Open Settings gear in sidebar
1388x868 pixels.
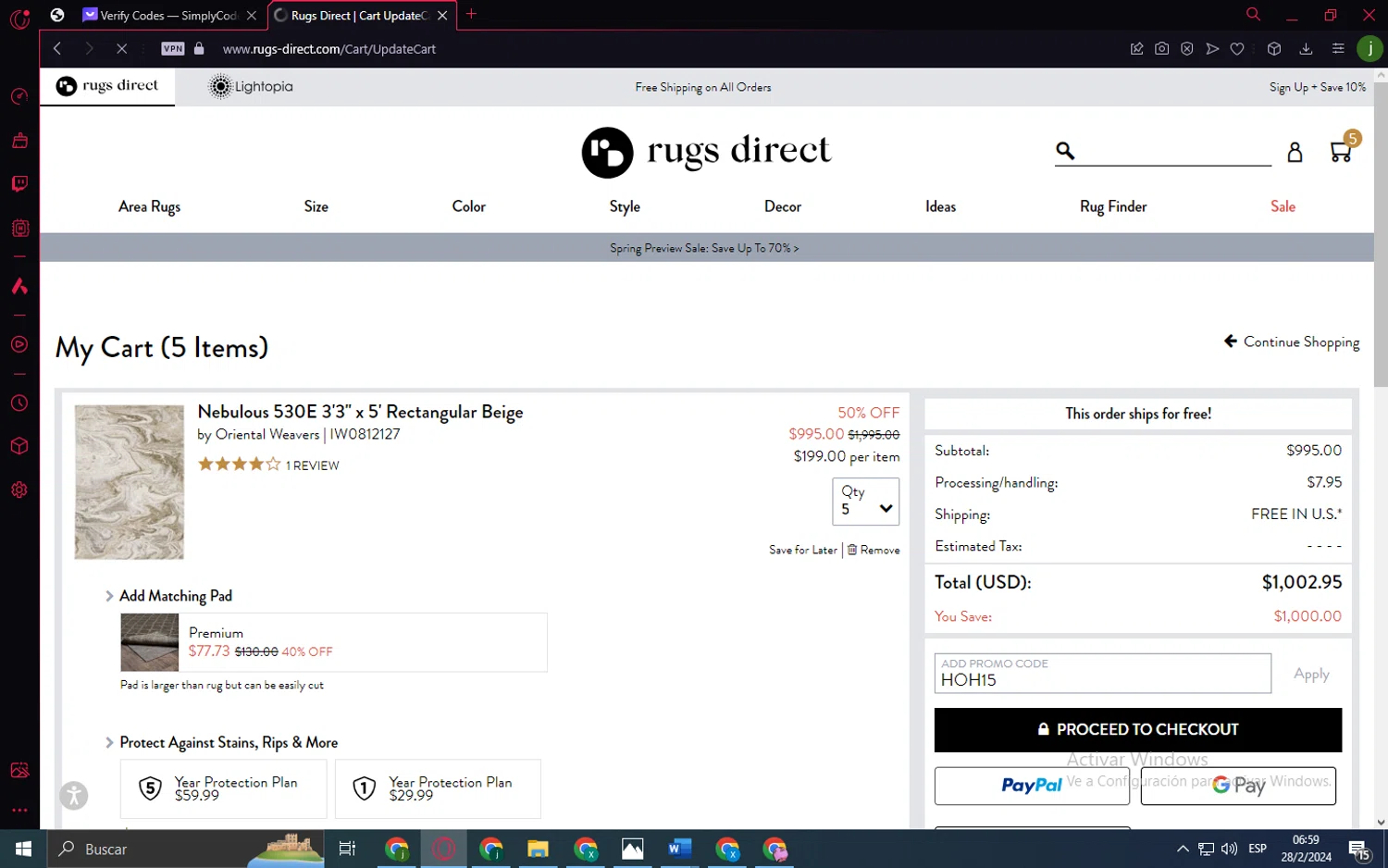19,490
